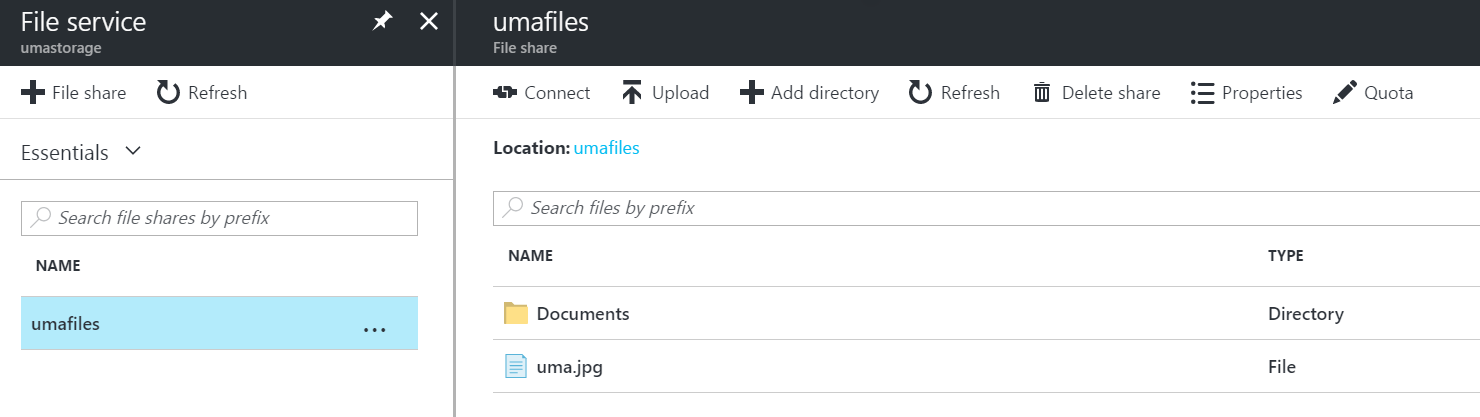This screenshot has height=417, width=1480.
Task: Focus the Search files by prefix field
Action: 986,208
